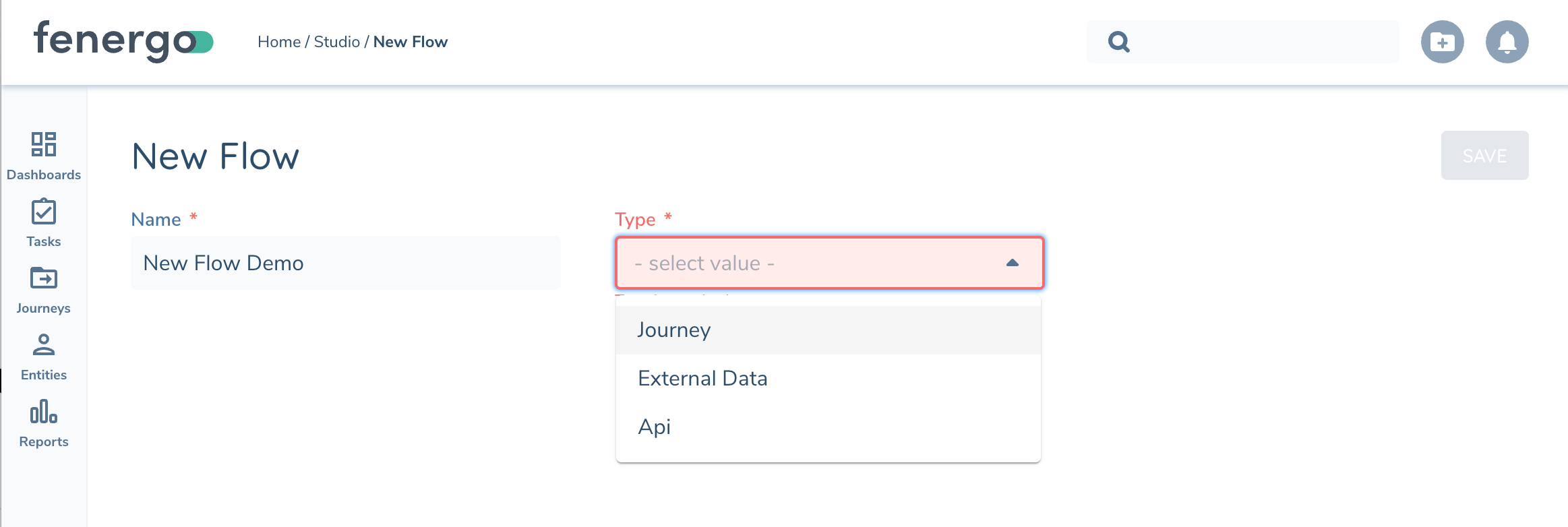1568x527 pixels.
Task: Click the New Flow breadcrumb item
Action: click(x=411, y=41)
